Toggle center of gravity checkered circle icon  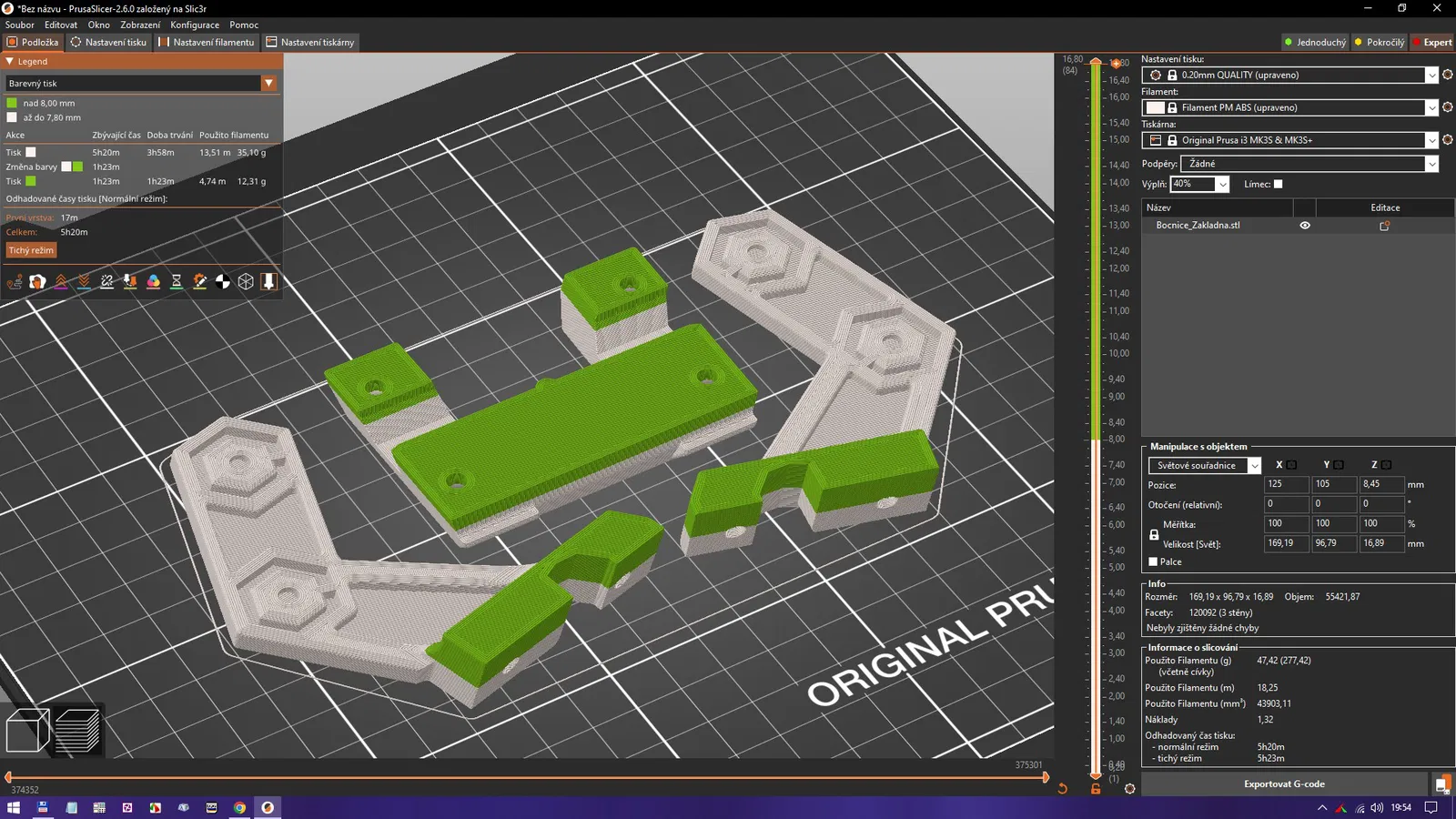(223, 282)
